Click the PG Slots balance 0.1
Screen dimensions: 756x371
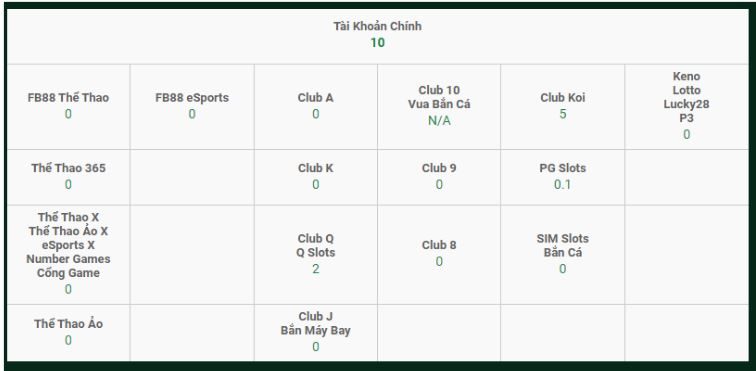tap(562, 185)
